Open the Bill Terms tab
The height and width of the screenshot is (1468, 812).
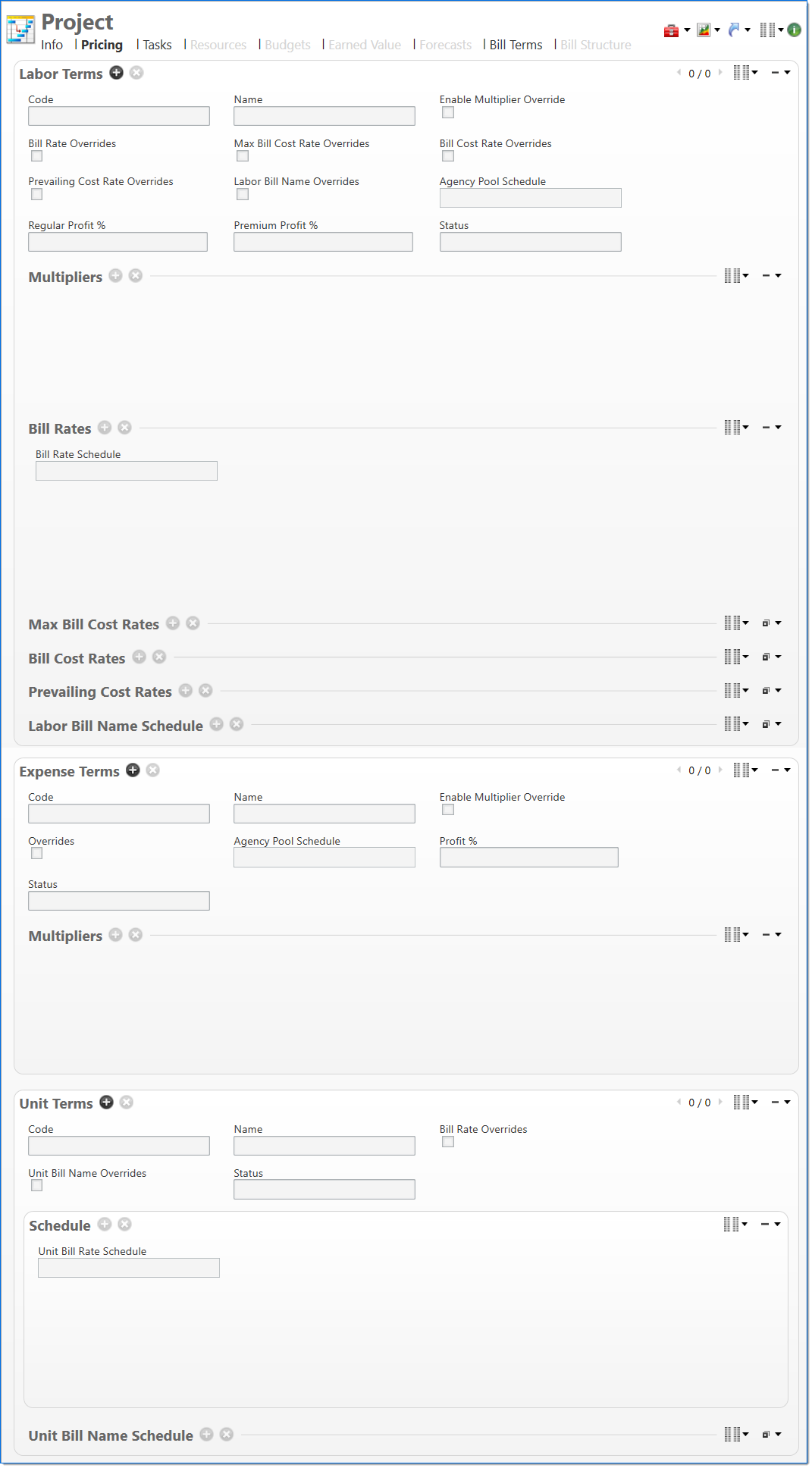(x=516, y=45)
